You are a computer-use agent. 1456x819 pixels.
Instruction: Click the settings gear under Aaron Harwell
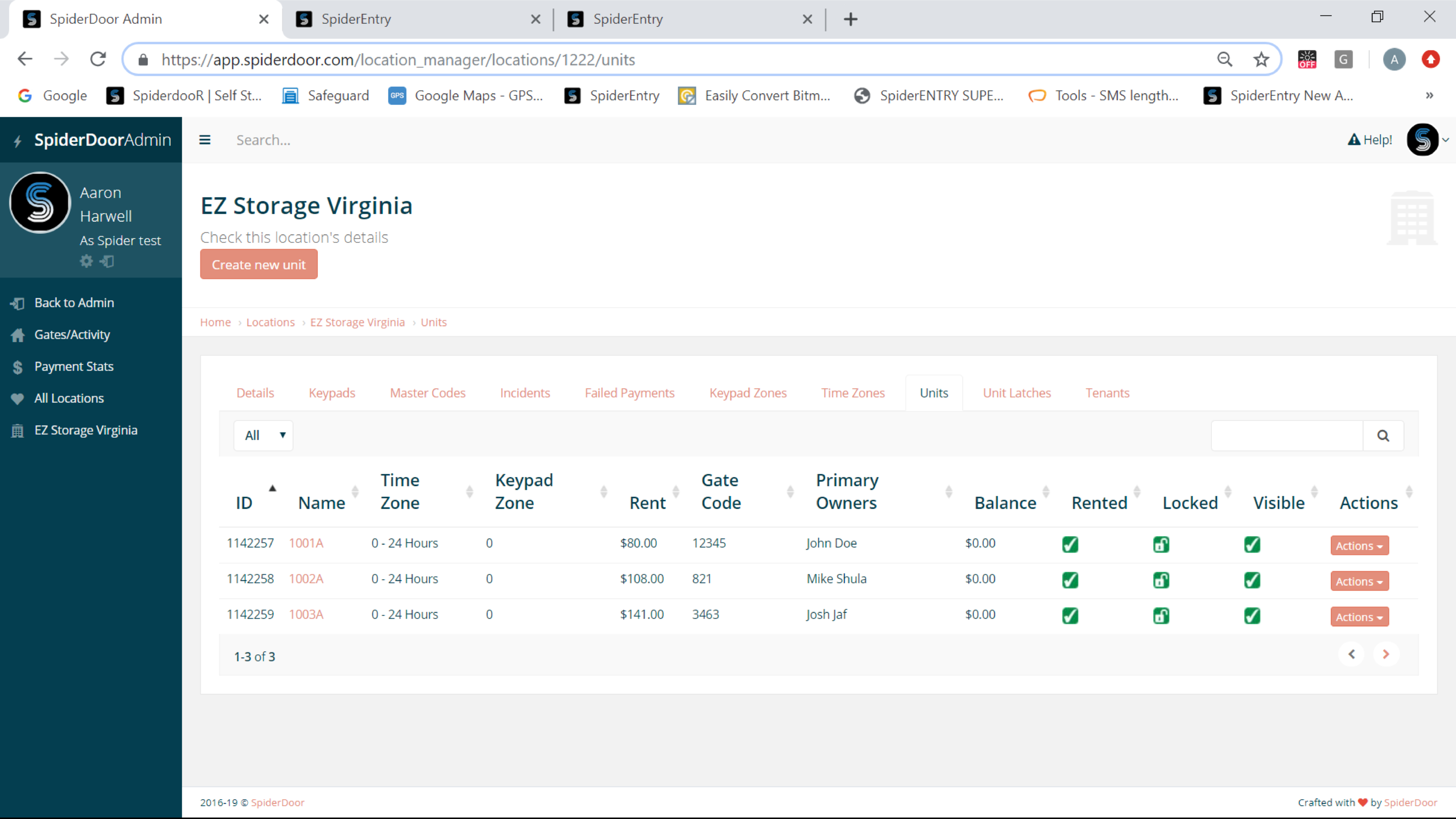(86, 261)
